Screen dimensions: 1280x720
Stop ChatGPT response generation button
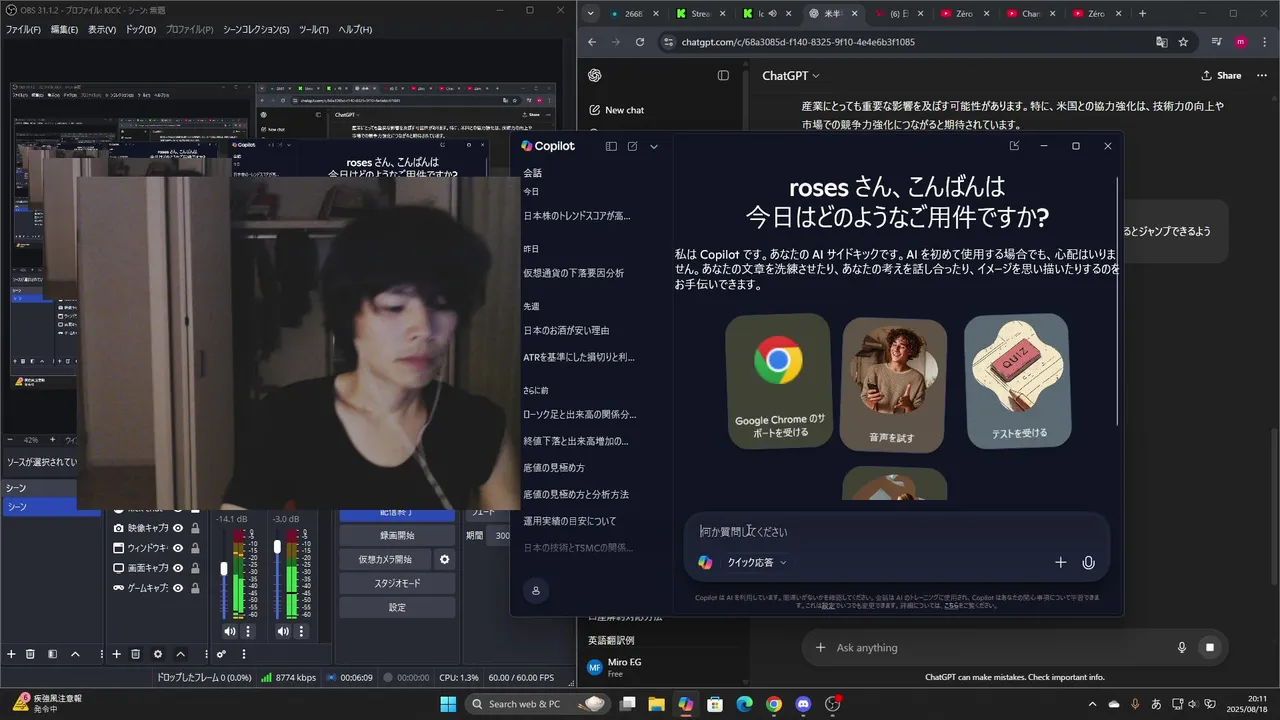(x=1209, y=648)
